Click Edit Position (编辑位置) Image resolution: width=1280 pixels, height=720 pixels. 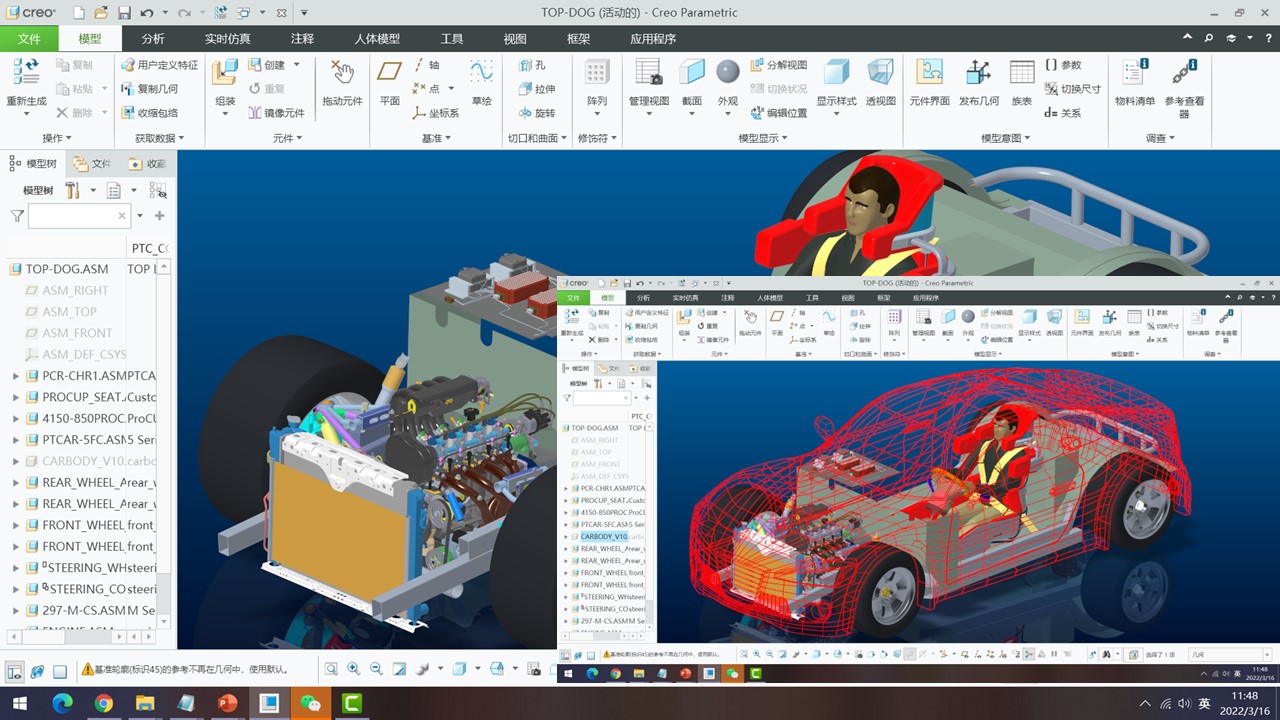tap(778, 113)
